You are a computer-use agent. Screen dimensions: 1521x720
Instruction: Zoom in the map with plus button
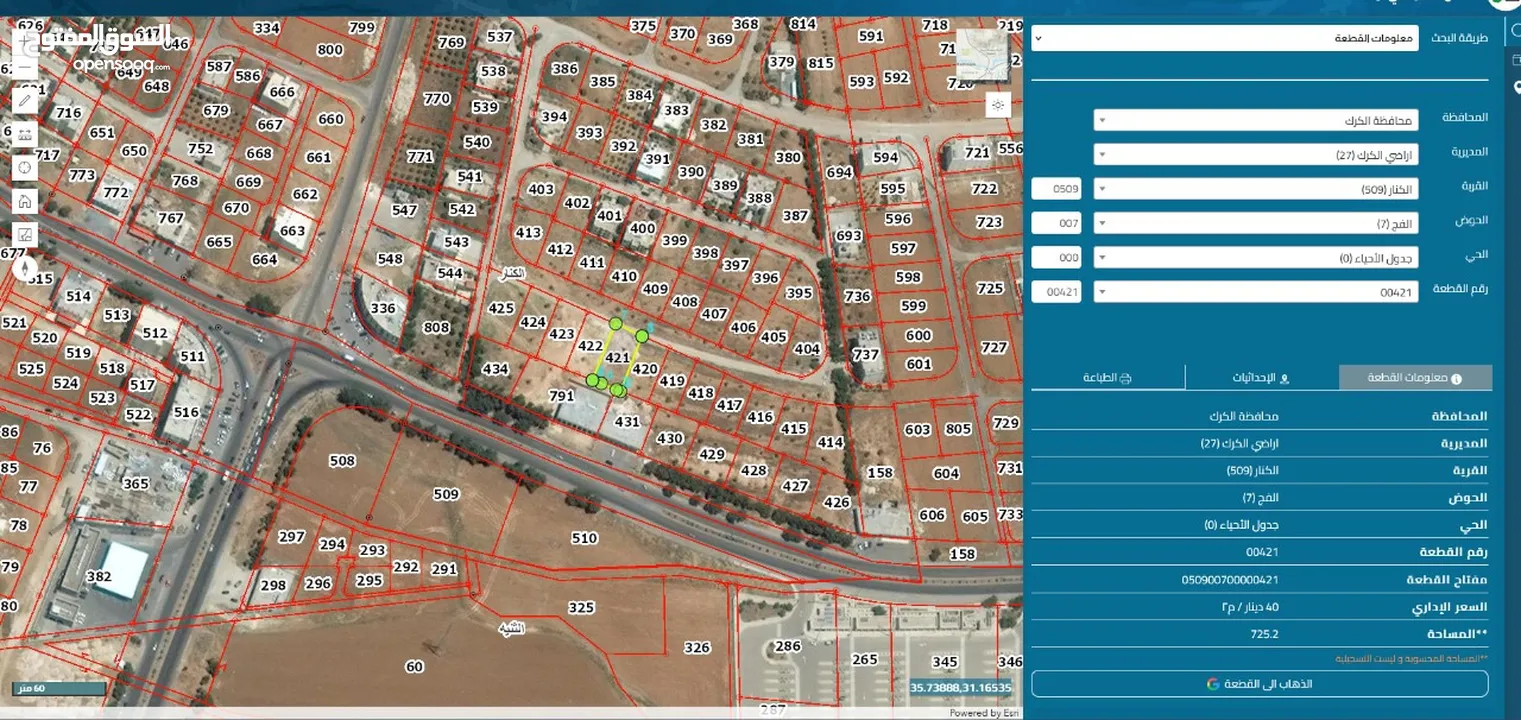pos(25,41)
